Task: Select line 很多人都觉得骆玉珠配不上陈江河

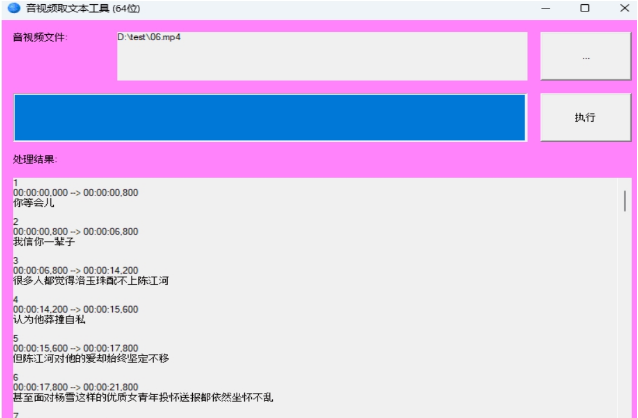Action: (91, 281)
